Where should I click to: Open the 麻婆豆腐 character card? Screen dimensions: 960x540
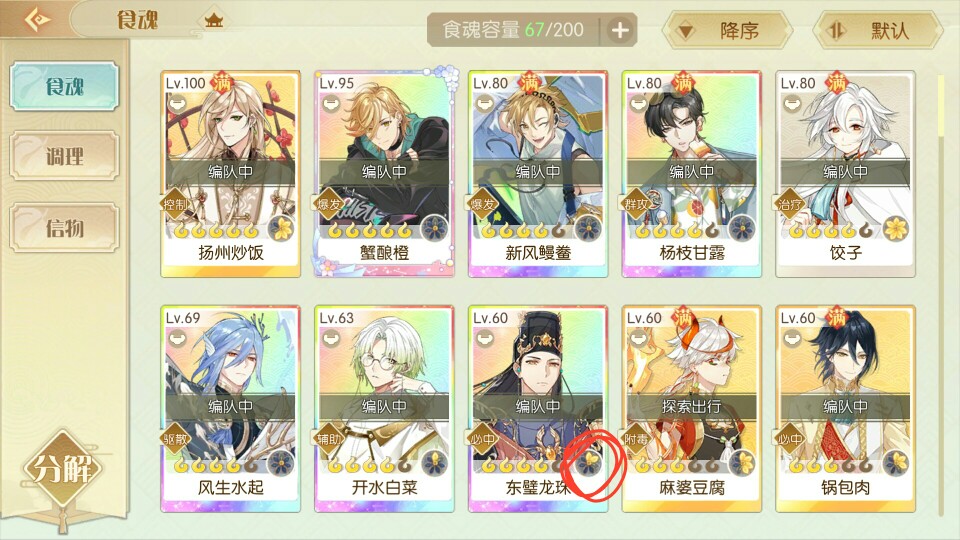click(691, 408)
